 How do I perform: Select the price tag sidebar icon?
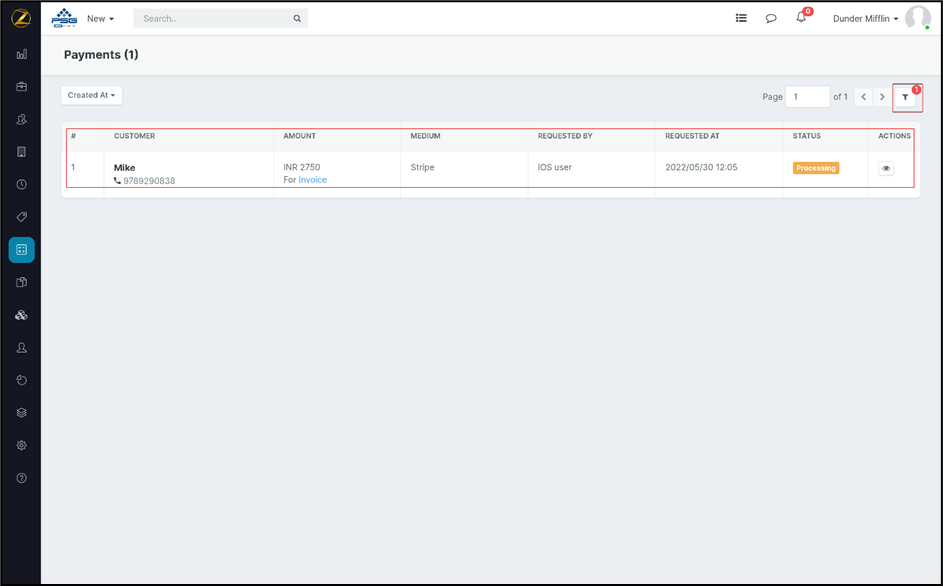pos(21,217)
